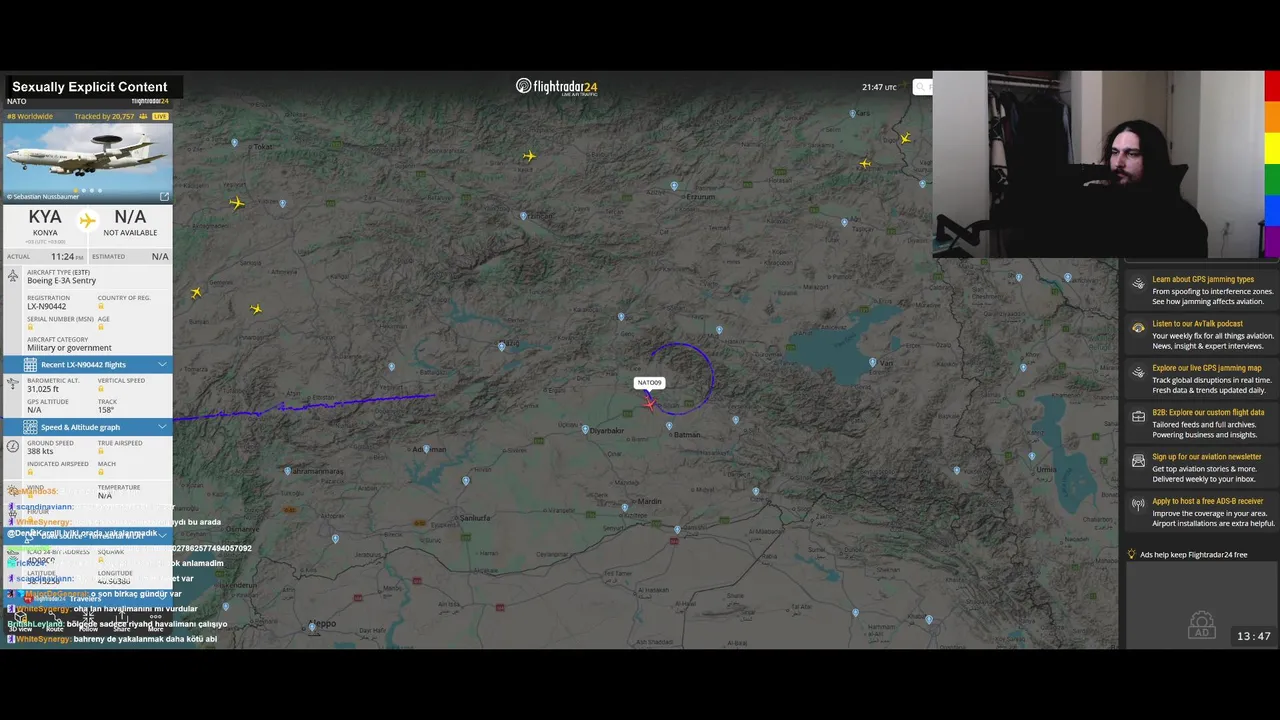Click the KYA Konya origin airport

[x=45, y=222]
